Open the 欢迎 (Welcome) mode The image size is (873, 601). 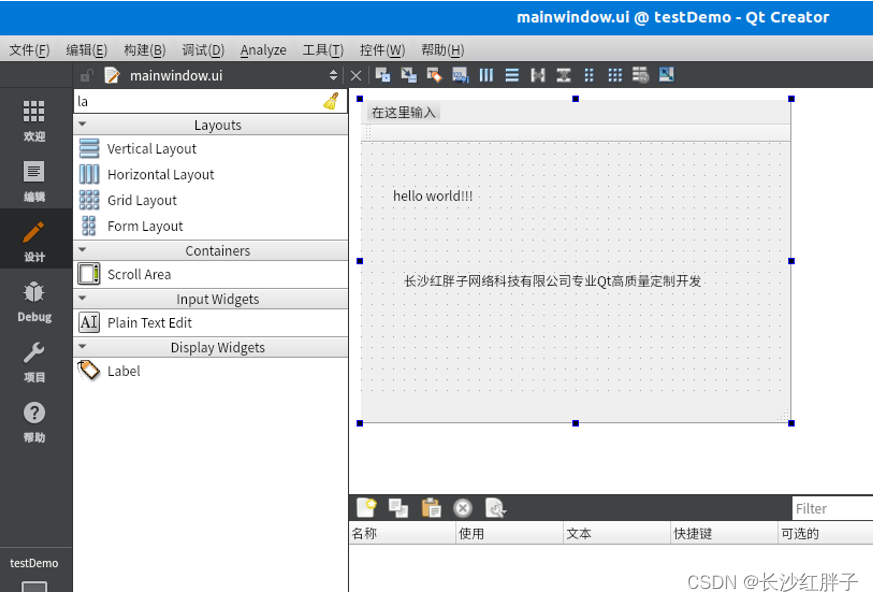pos(34,121)
